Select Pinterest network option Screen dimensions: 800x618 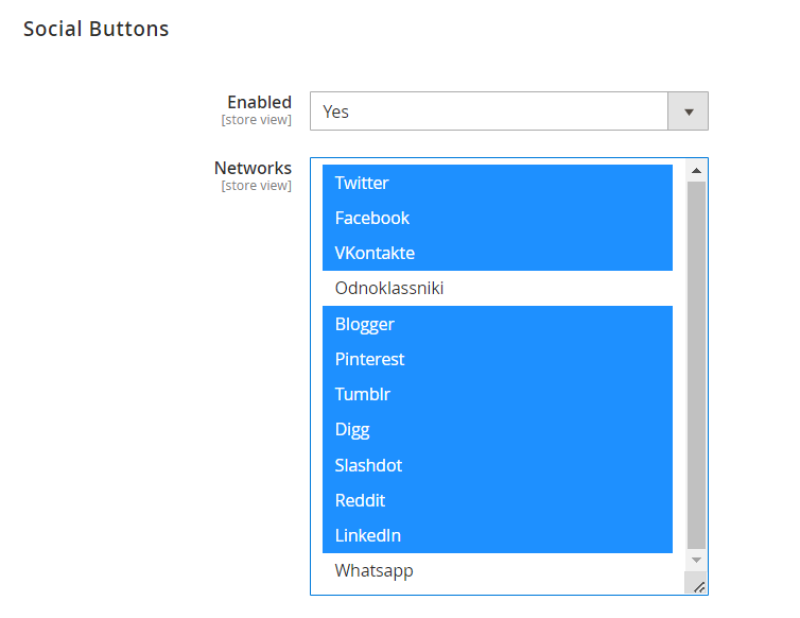[x=497, y=359]
